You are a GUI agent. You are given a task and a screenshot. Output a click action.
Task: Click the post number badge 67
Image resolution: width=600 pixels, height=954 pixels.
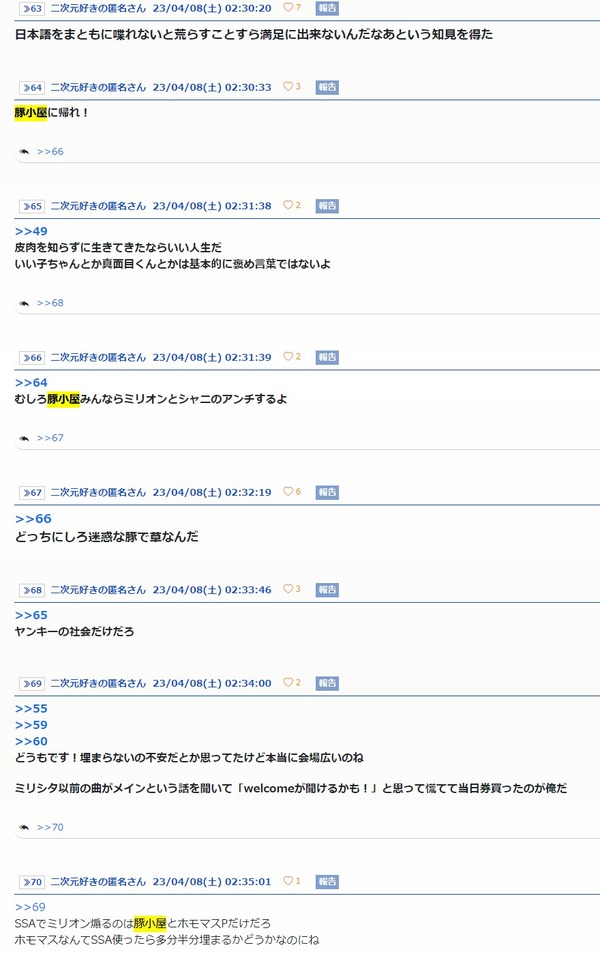32,493
